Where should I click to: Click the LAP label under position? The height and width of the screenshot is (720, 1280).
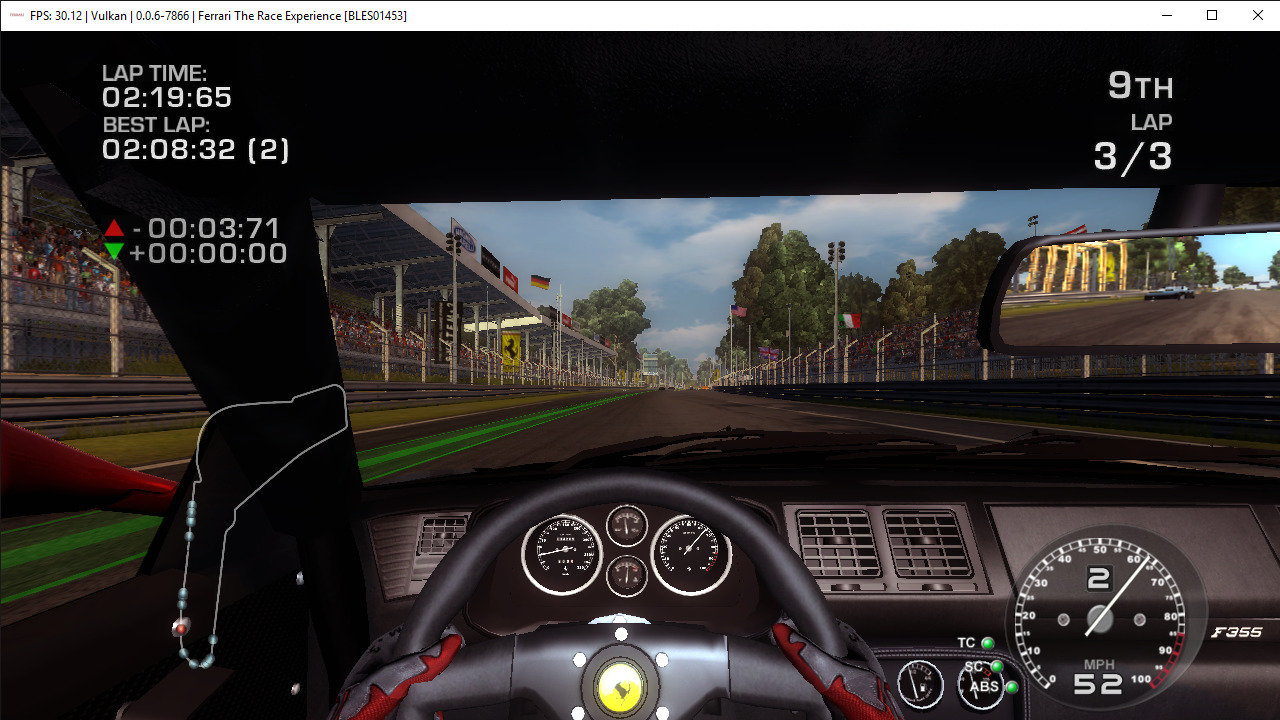[1152, 122]
